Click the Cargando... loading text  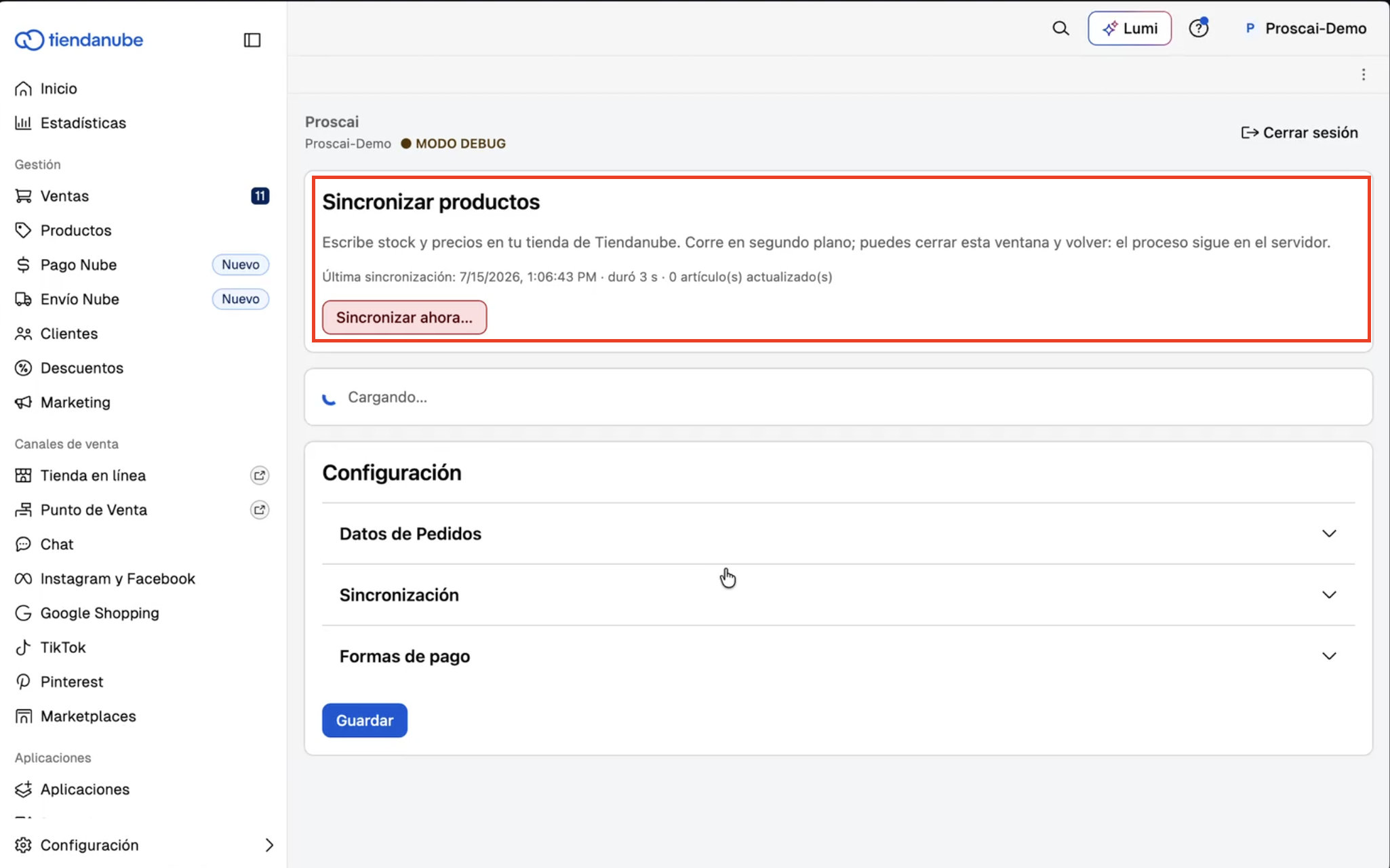(x=388, y=397)
